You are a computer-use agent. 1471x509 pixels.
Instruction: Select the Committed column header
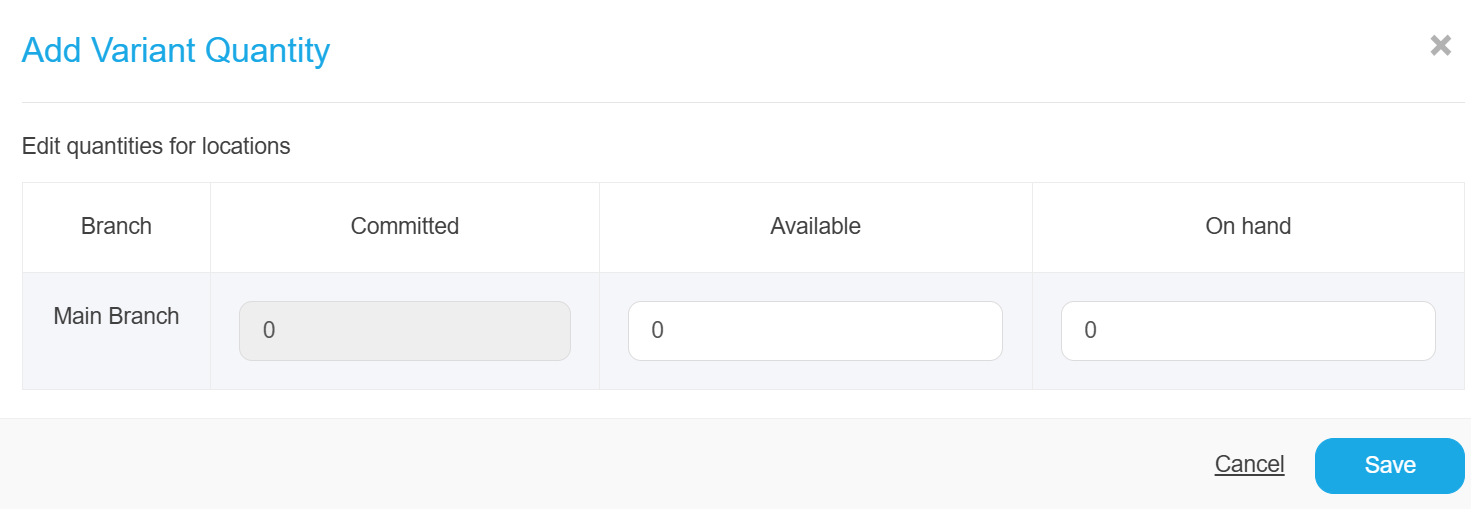pyautogui.click(x=405, y=226)
